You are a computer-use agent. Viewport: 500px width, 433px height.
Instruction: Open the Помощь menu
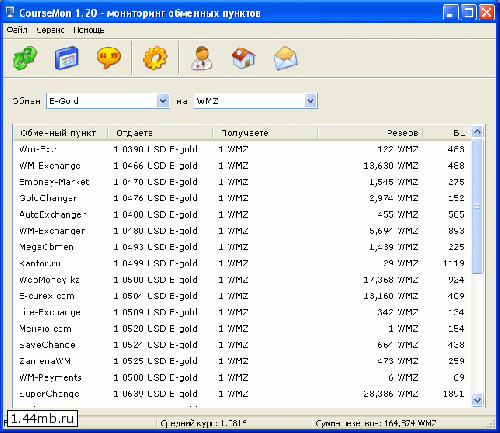(x=89, y=30)
